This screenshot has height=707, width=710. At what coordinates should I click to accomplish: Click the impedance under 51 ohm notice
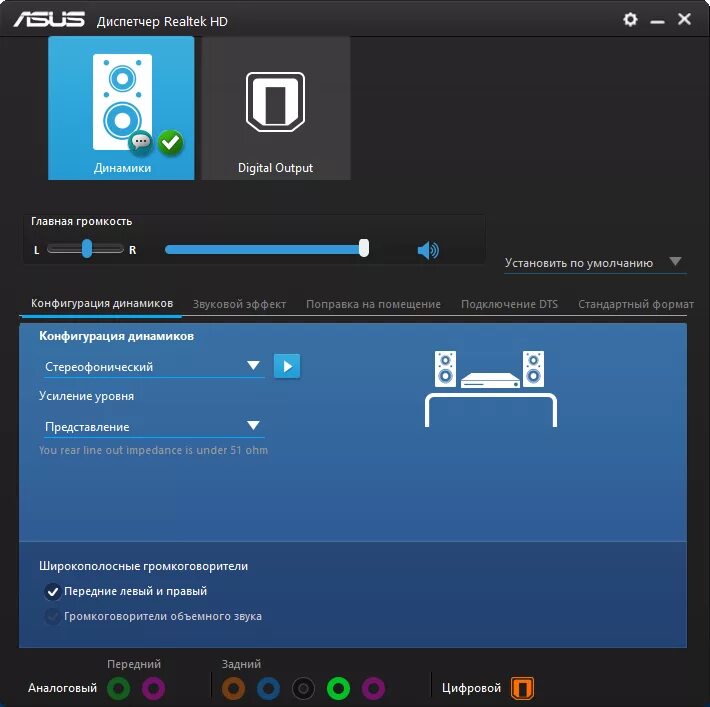coord(153,450)
